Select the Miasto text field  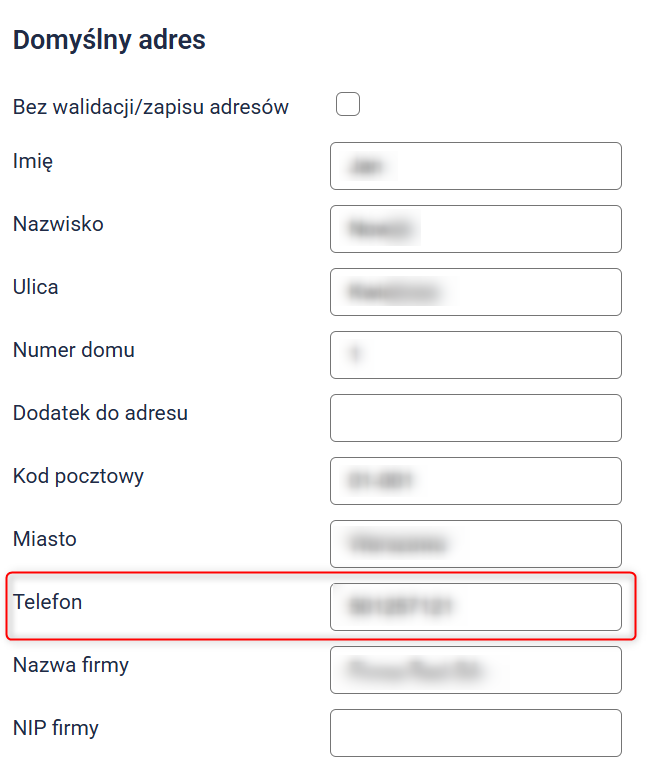(475, 544)
